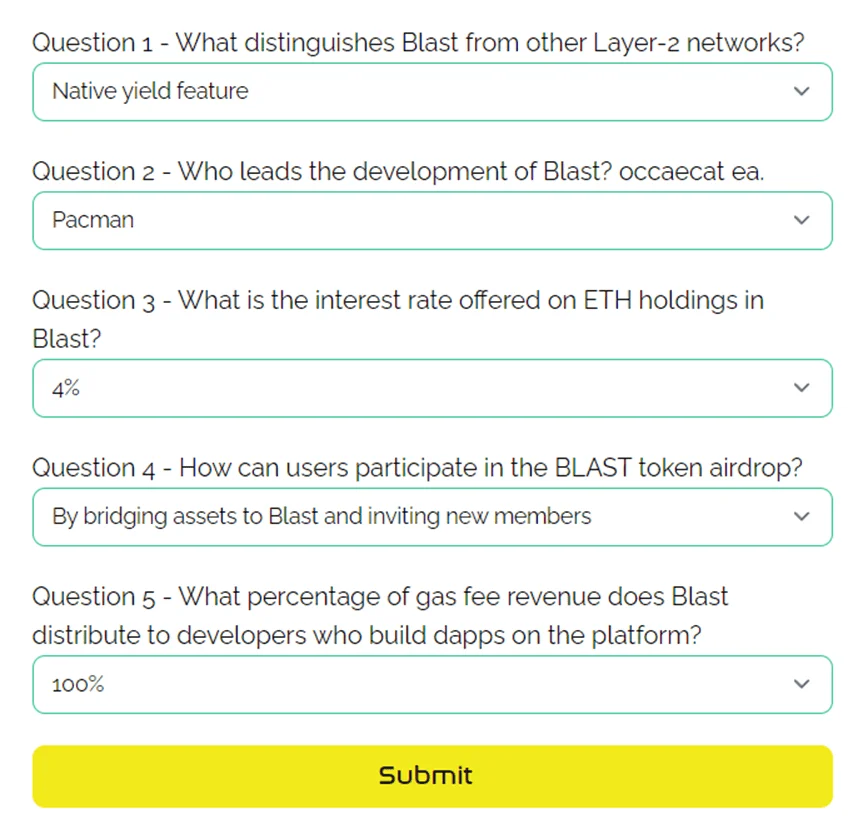Click the Question 4 airdrop label
The image size is (868, 839).
point(417,468)
